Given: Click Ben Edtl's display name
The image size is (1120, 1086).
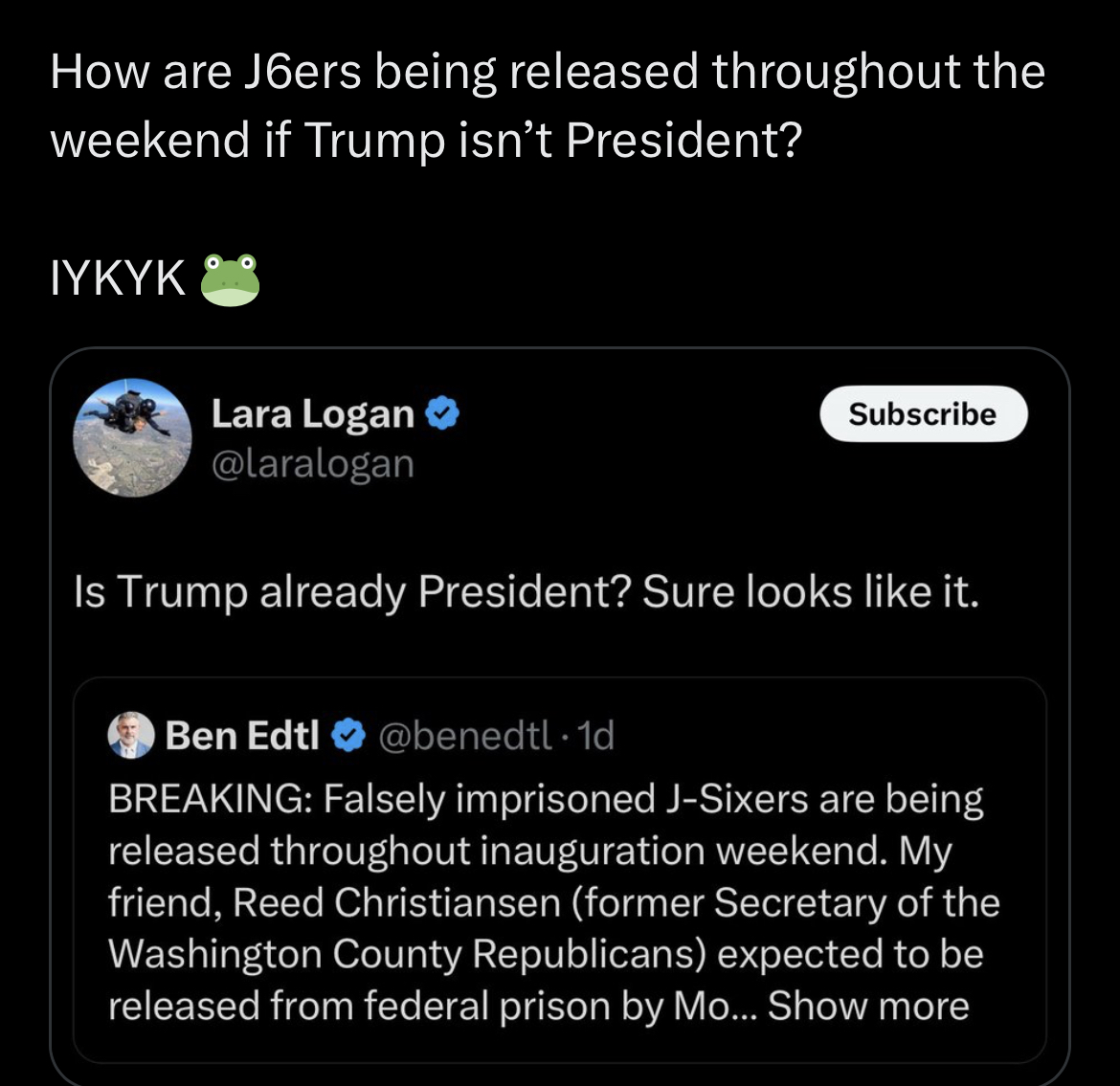Looking at the screenshot, I should pyautogui.click(x=242, y=735).
